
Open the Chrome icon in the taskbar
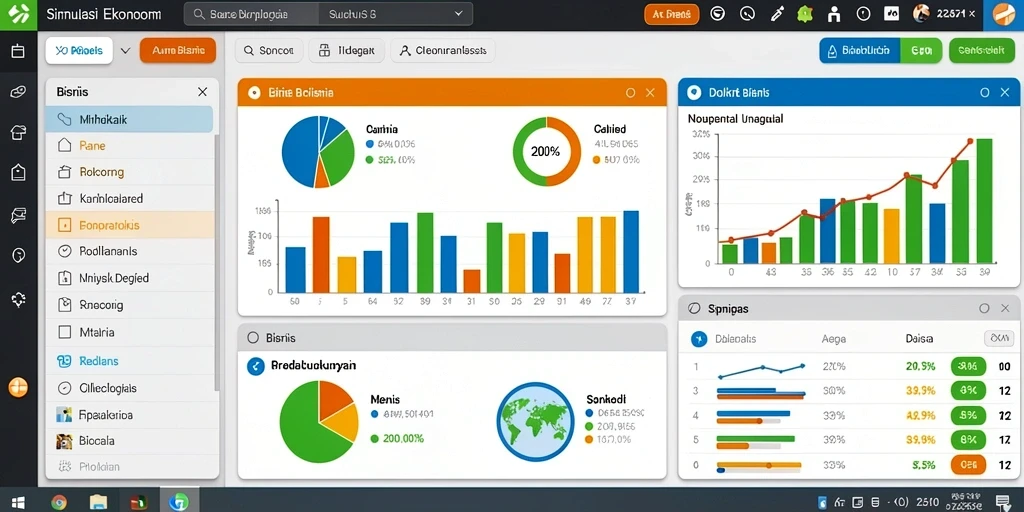click(x=59, y=502)
